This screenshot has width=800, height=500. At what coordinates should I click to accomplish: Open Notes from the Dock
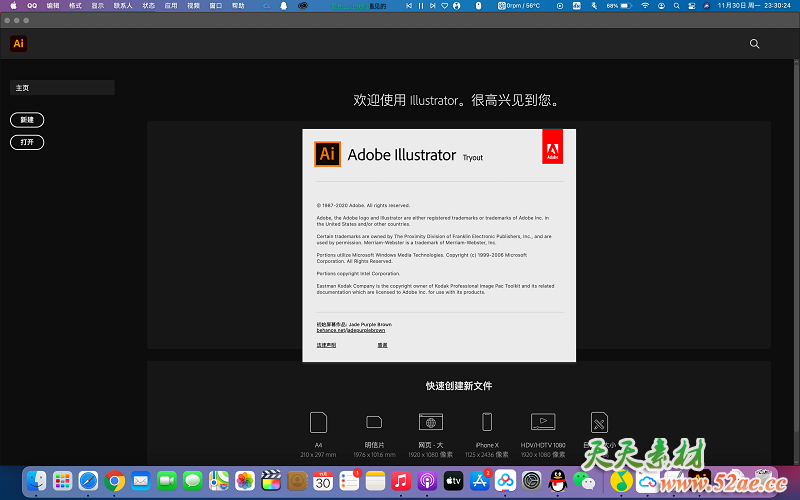click(x=375, y=481)
